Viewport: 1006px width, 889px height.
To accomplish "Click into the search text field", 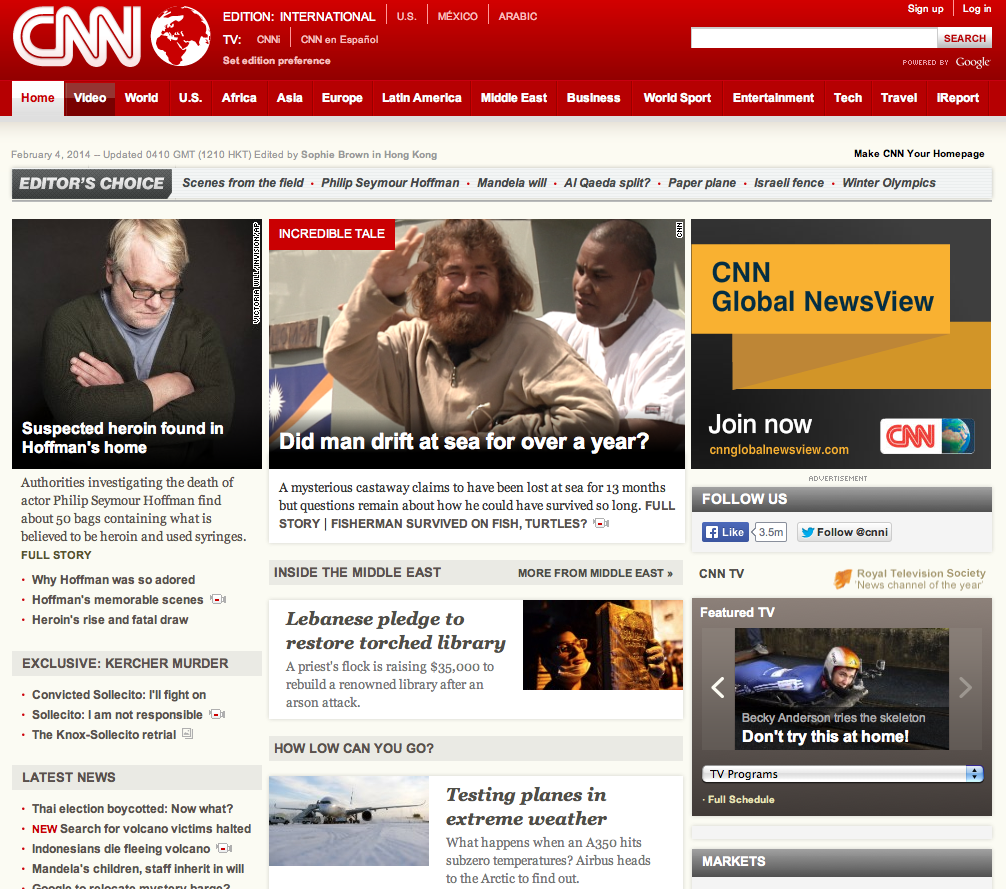I will (814, 38).
